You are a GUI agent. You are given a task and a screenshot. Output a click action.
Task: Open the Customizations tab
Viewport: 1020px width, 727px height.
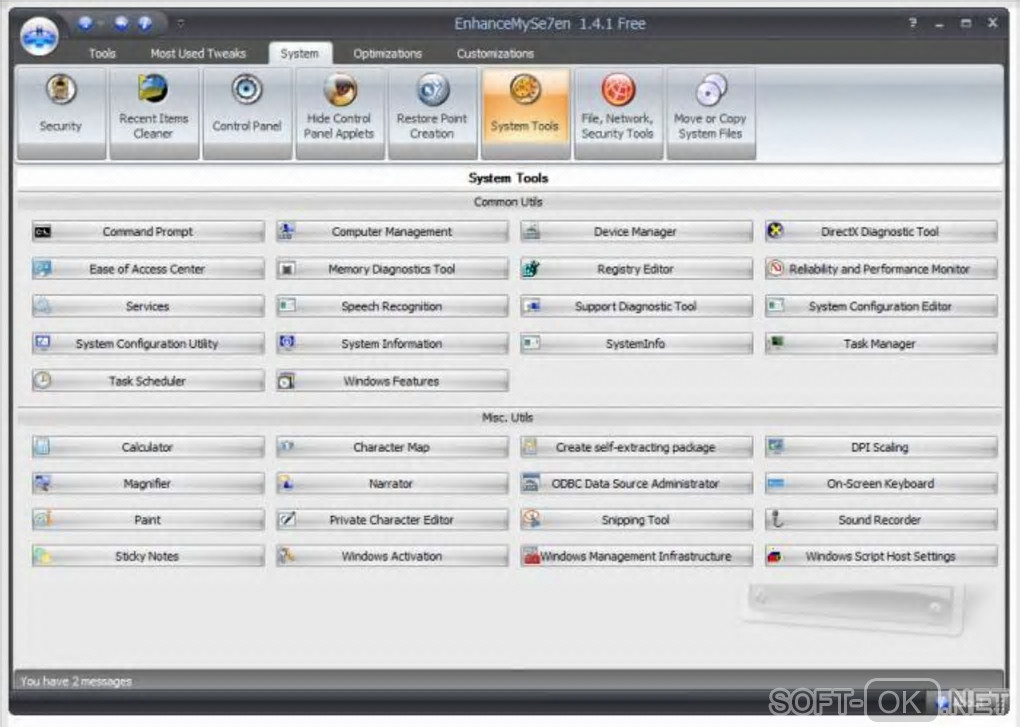tap(495, 53)
